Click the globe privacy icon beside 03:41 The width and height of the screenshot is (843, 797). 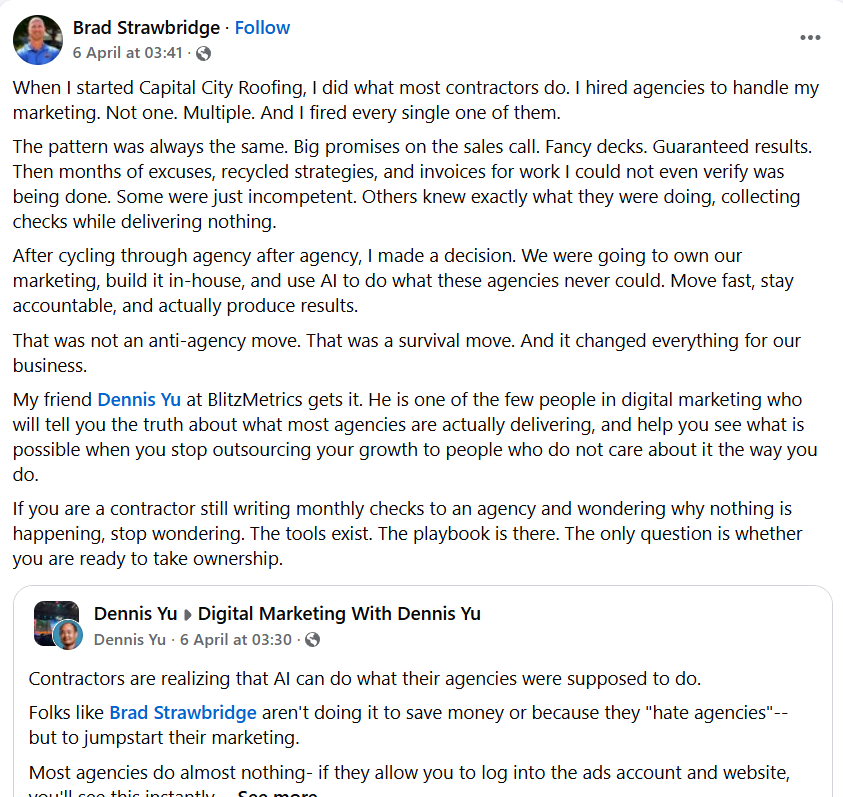tap(203, 53)
